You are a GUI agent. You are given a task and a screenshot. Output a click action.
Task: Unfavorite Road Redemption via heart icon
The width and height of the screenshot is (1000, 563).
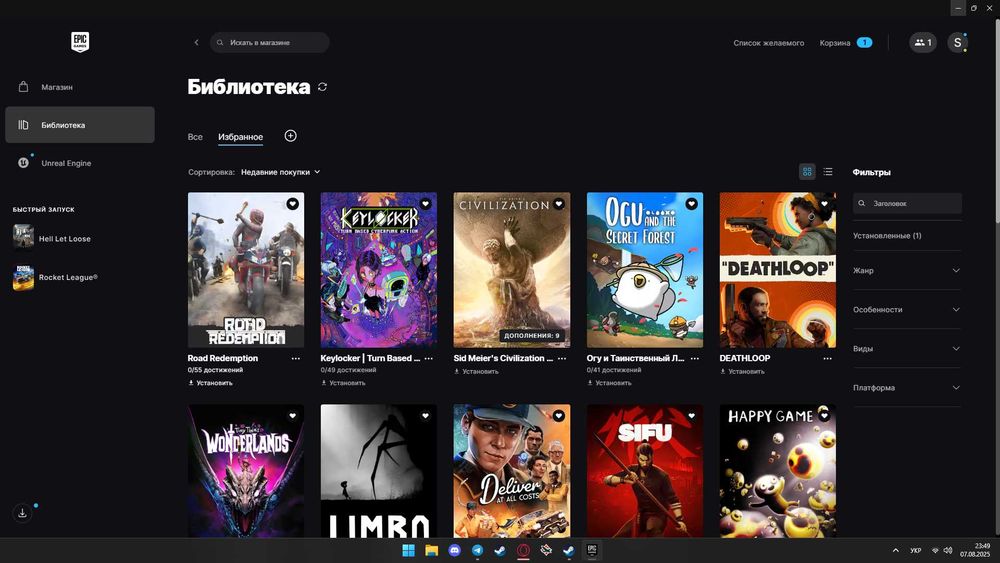coord(292,203)
